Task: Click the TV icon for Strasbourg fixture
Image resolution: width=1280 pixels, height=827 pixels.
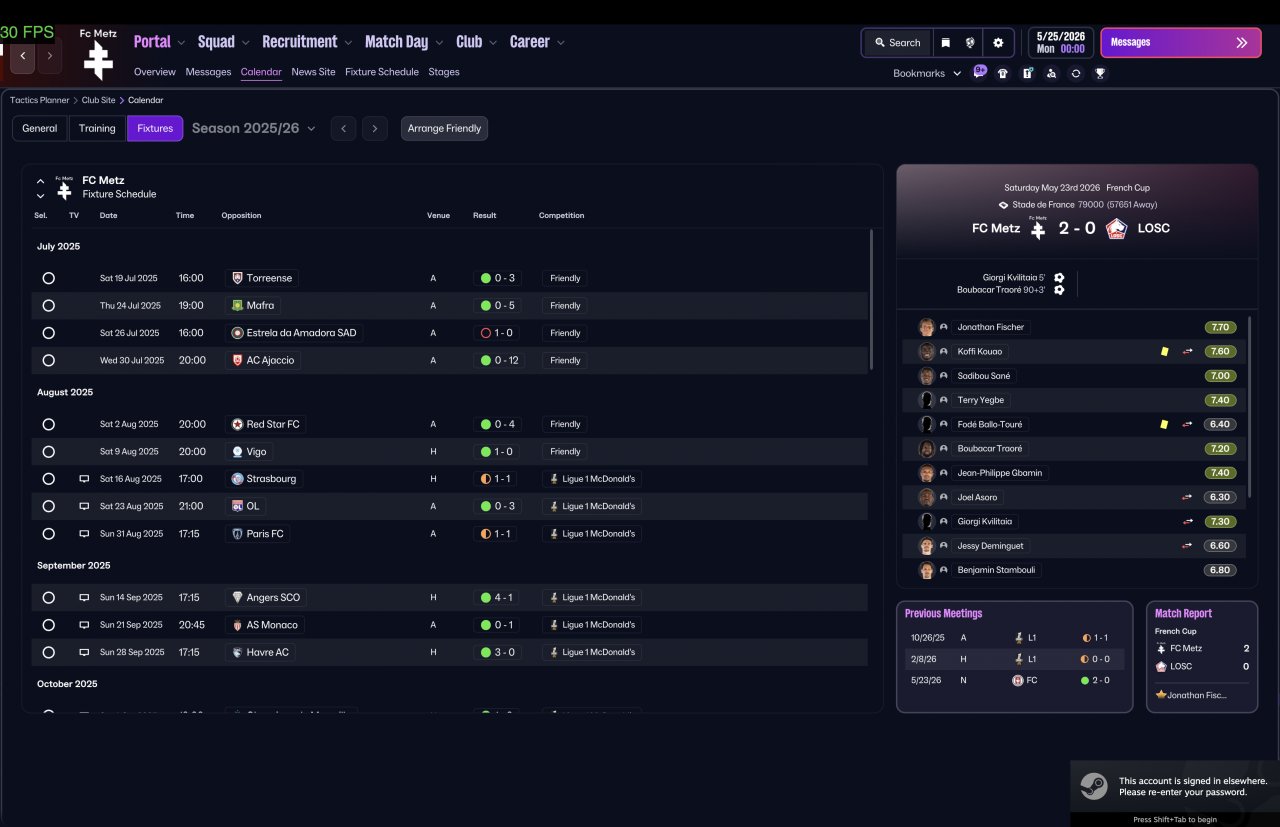Action: 84,479
